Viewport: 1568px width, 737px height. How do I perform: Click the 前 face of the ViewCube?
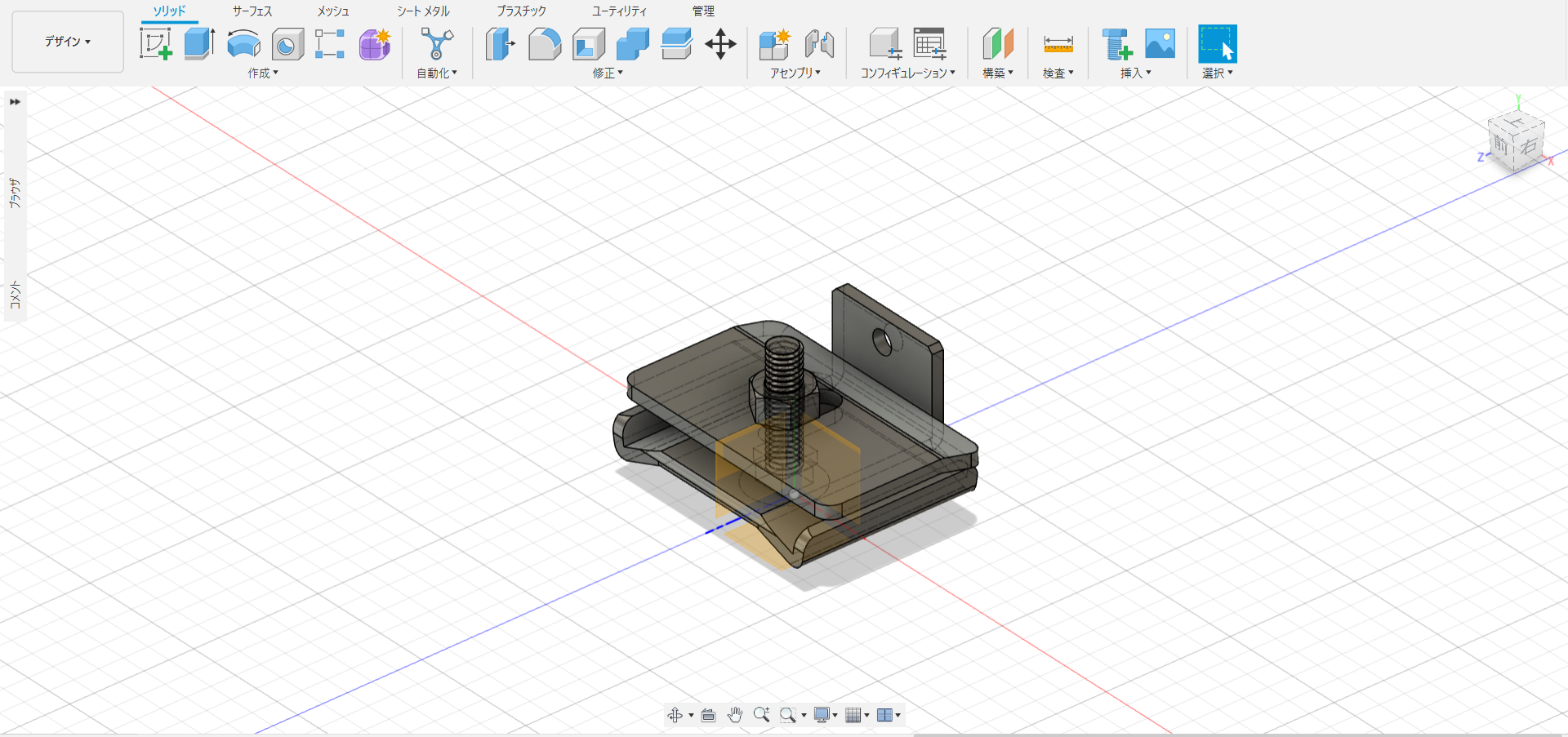tap(1501, 146)
